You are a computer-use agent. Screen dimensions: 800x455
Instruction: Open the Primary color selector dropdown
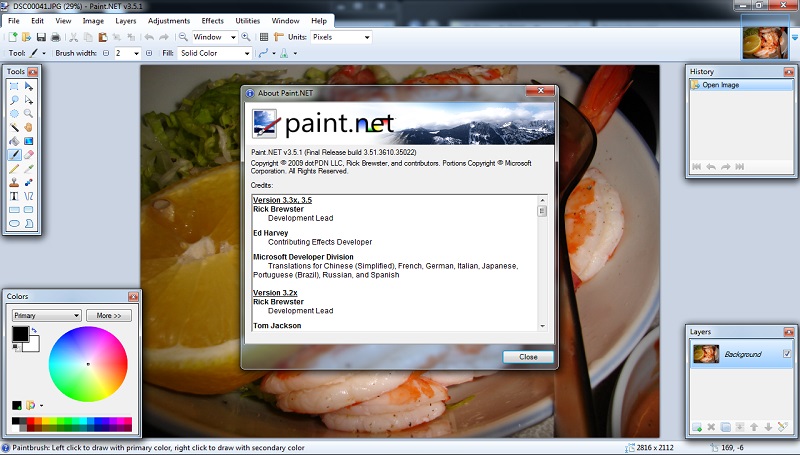click(x=45, y=315)
